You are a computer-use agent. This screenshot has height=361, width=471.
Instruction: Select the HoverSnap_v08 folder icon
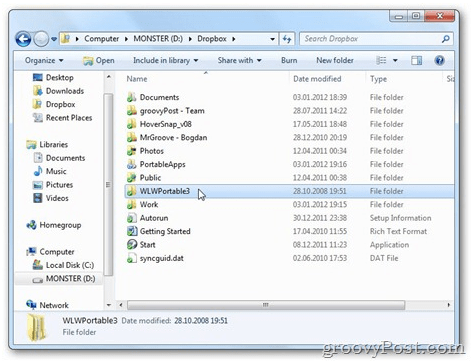[x=132, y=124]
